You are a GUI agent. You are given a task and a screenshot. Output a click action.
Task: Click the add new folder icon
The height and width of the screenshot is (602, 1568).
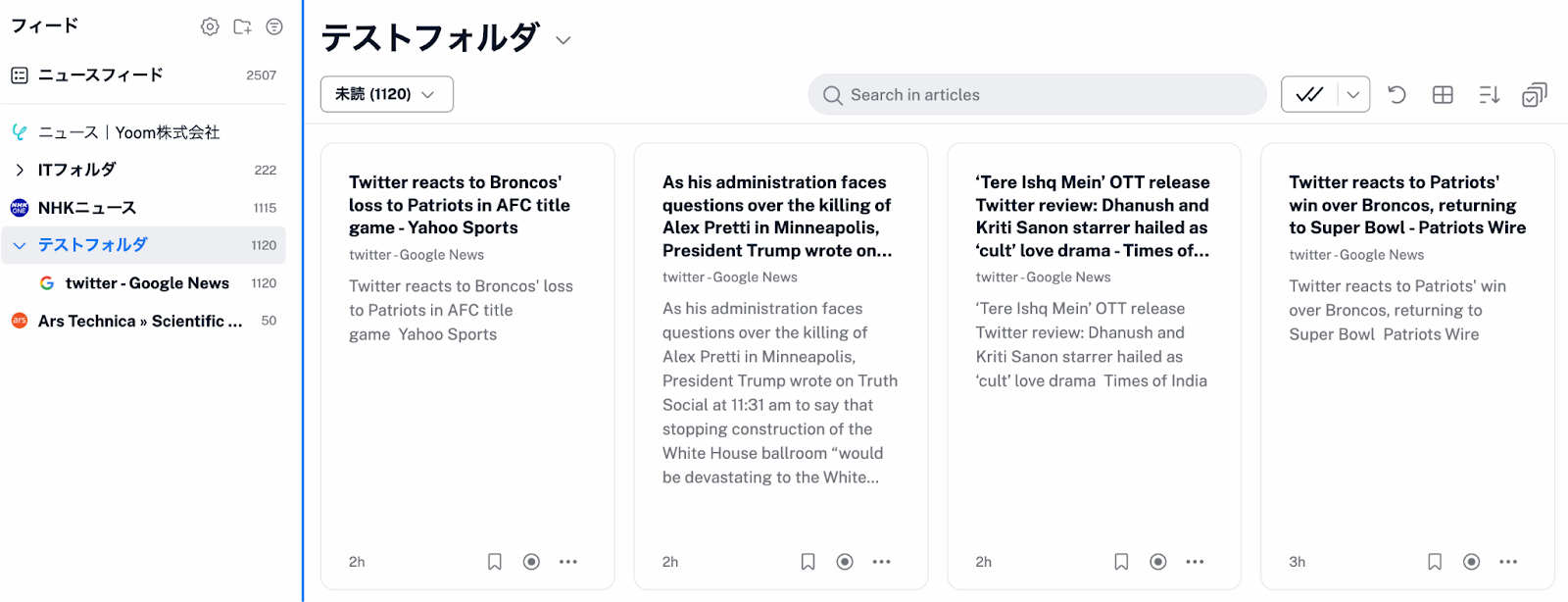coord(242,26)
